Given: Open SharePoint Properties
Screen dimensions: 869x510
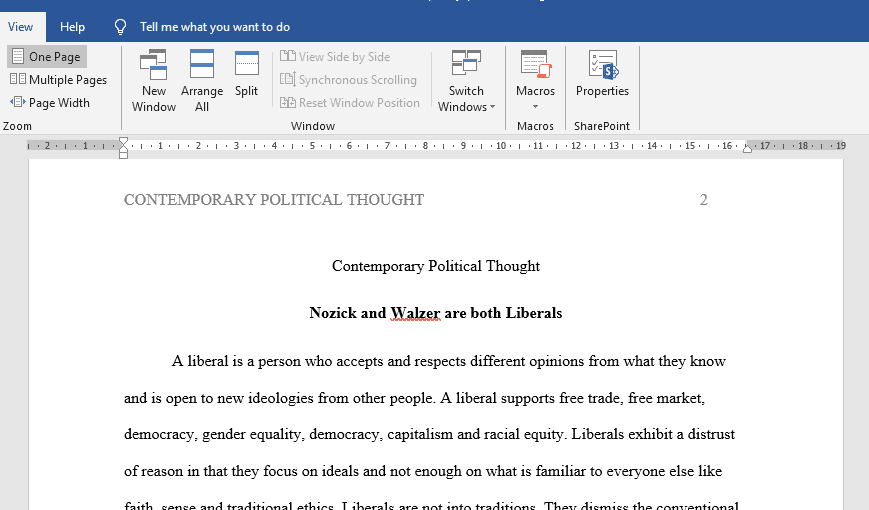Looking at the screenshot, I should coord(602,74).
